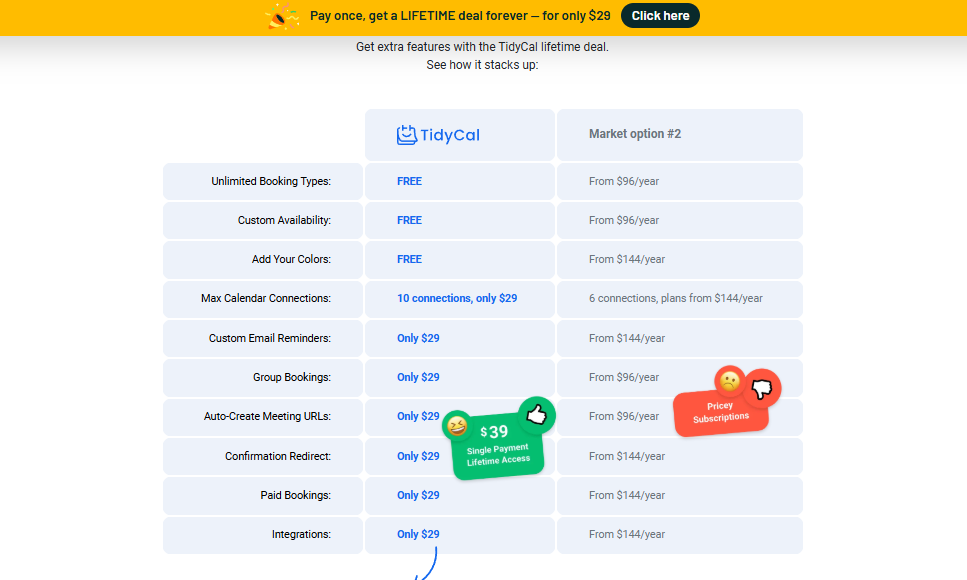The width and height of the screenshot is (967, 580).
Task: Click 'Only $29' in Integrations row
Action: click(x=418, y=534)
